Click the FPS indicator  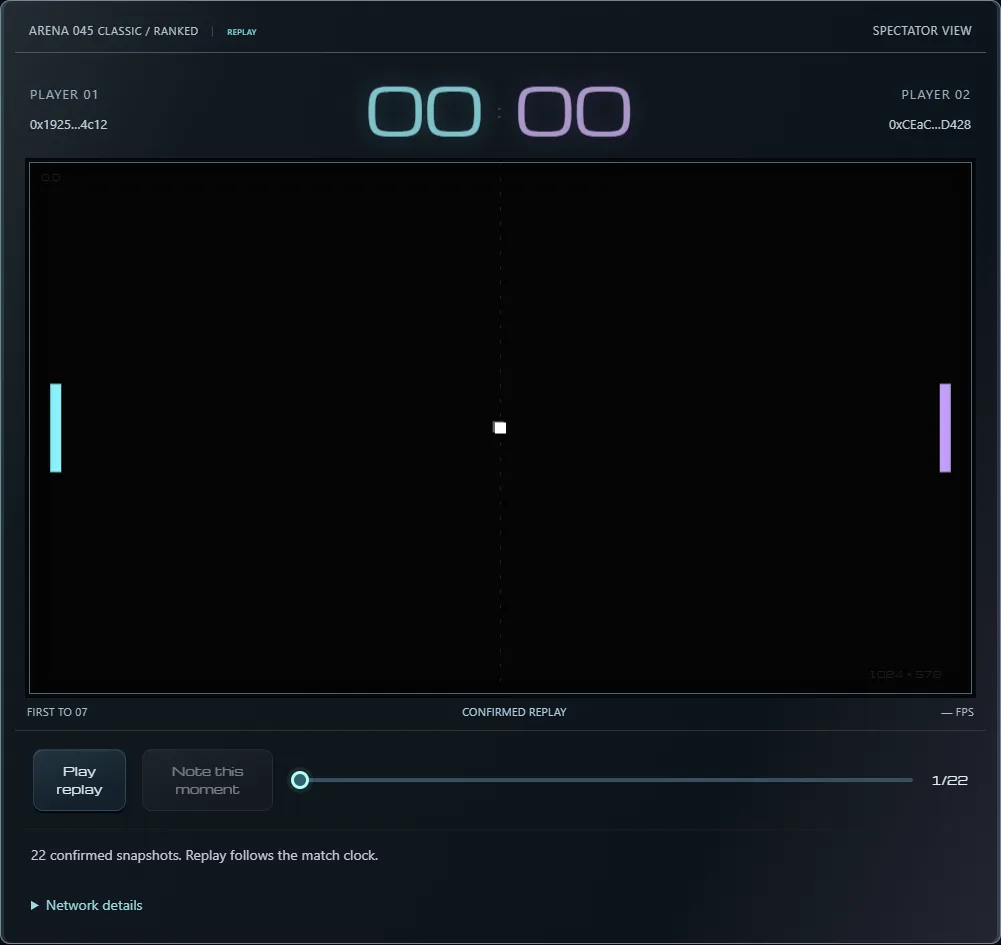(957, 712)
